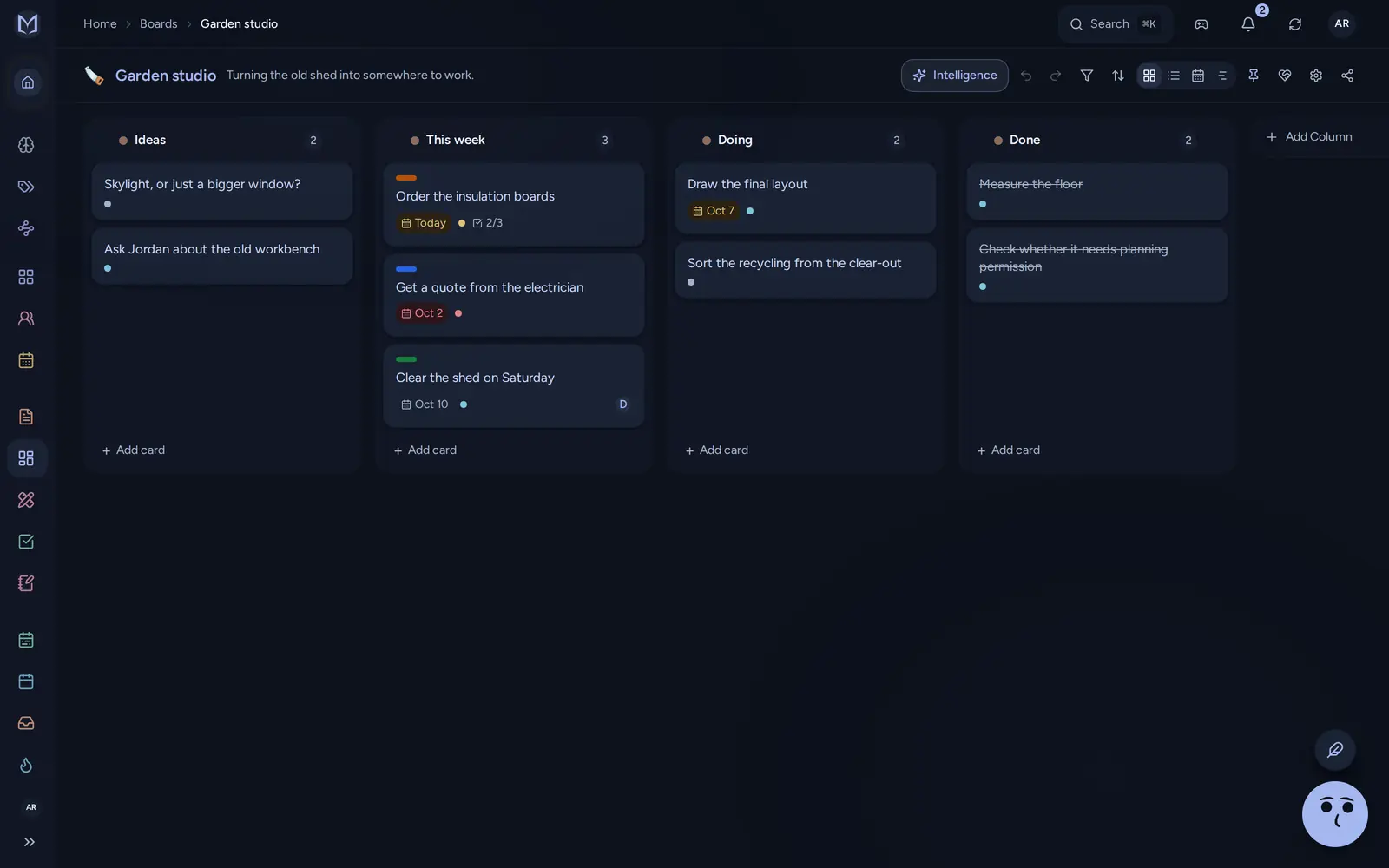Switch to the list view
The width and height of the screenshot is (1389, 868).
click(1173, 76)
